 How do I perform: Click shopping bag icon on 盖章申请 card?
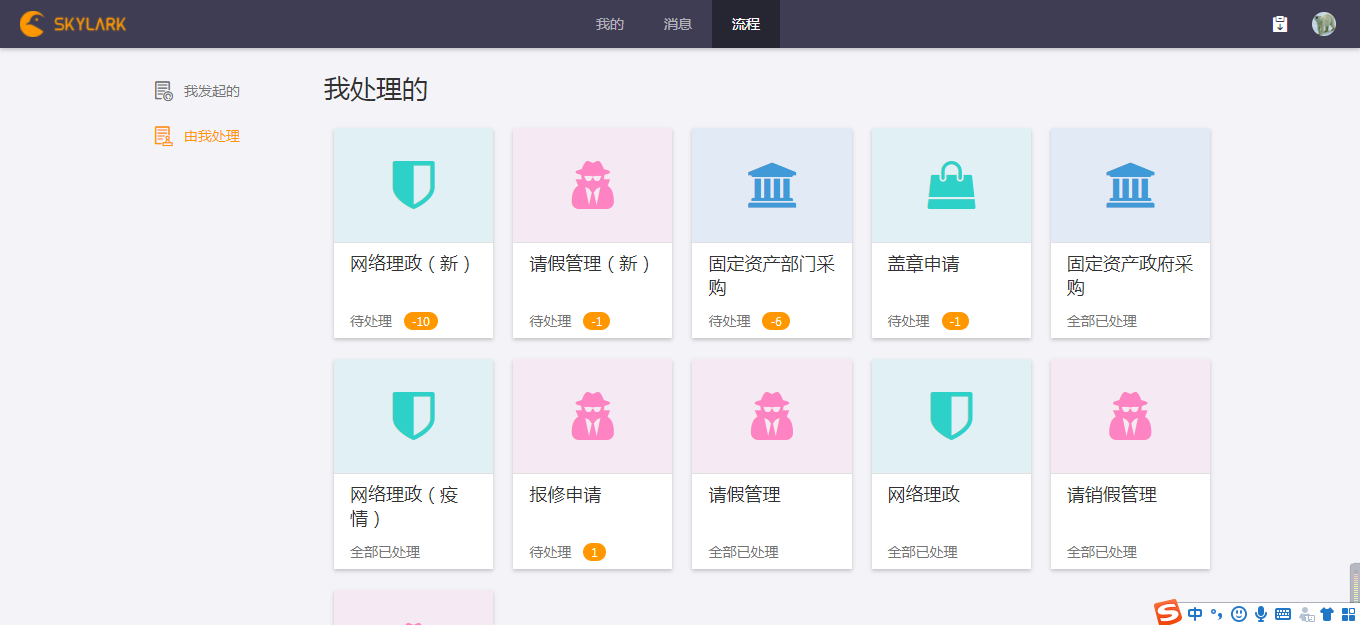click(x=951, y=186)
